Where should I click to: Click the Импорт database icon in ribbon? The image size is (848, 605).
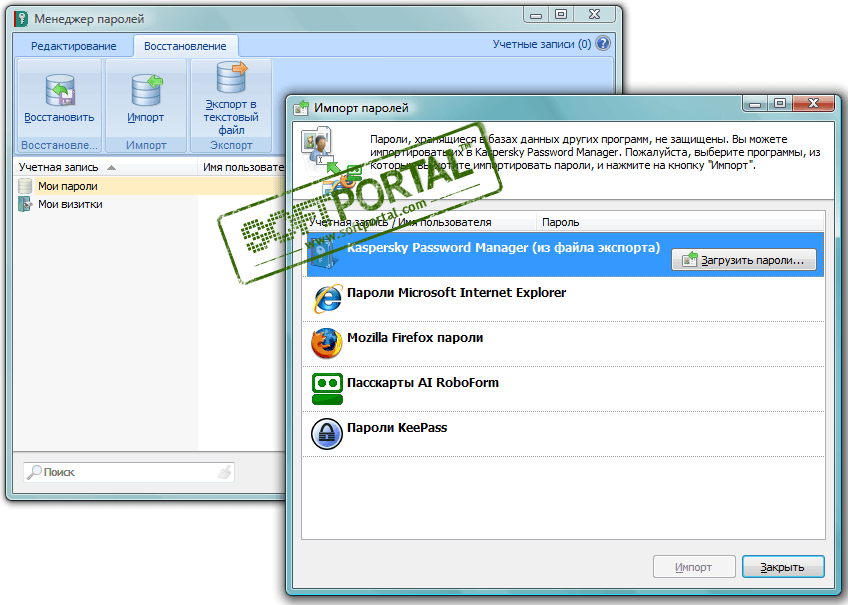[x=147, y=90]
